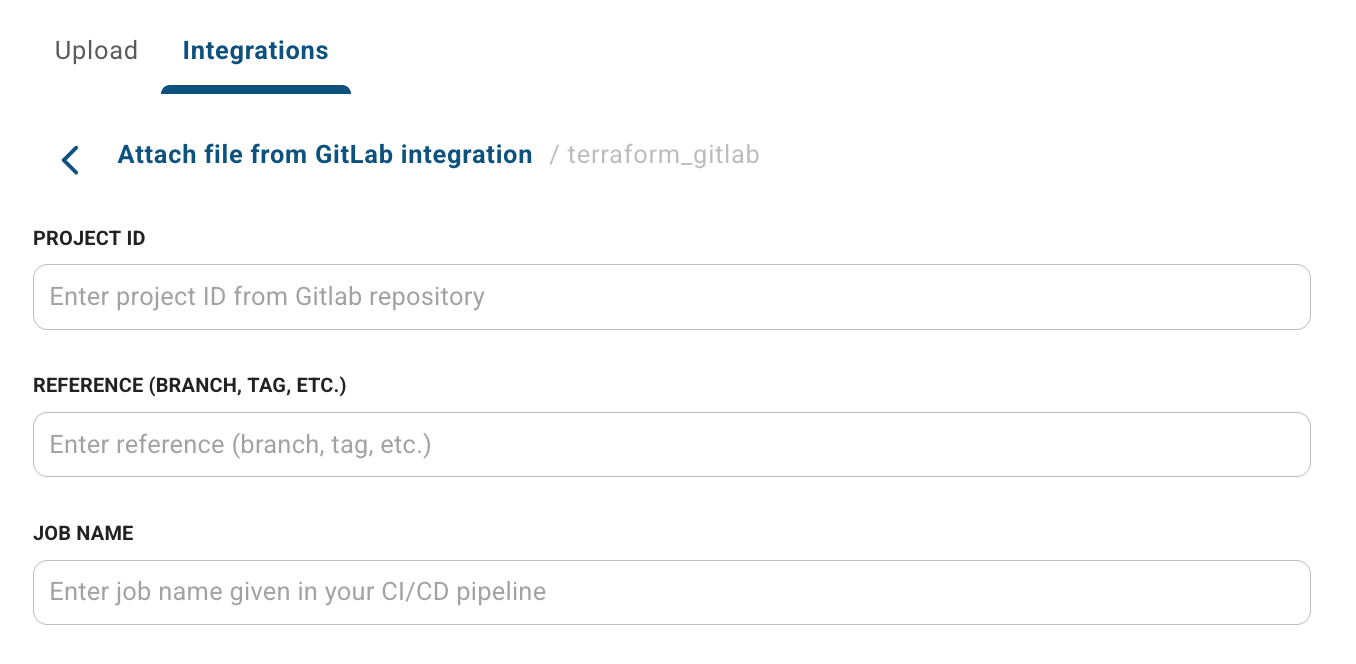This screenshot has height=664, width=1356.
Task: Click the Attach file from GitLab integration heading
Action: pos(325,155)
